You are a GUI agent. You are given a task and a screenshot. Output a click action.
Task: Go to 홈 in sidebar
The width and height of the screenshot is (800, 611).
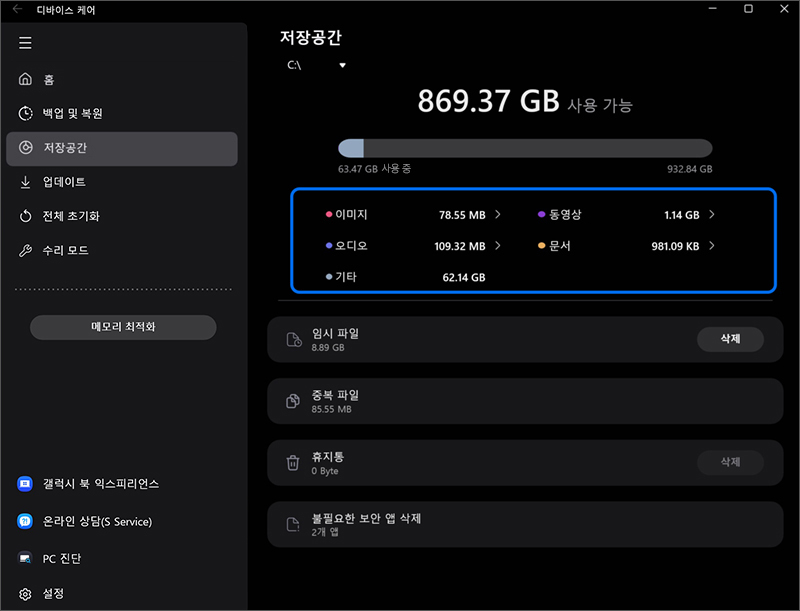[x=48, y=80]
